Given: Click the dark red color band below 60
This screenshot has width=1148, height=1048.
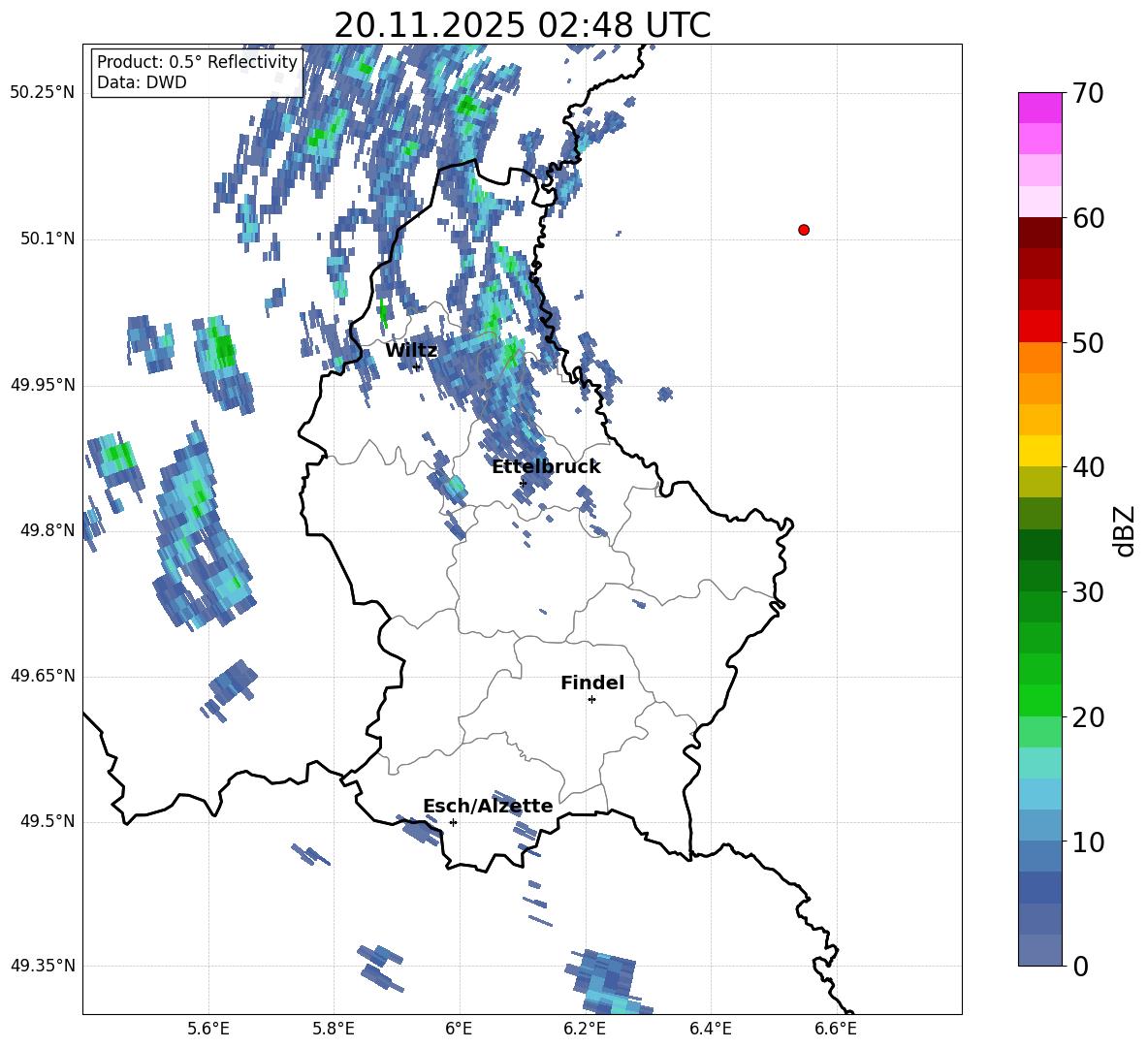Looking at the screenshot, I should point(1040,233).
